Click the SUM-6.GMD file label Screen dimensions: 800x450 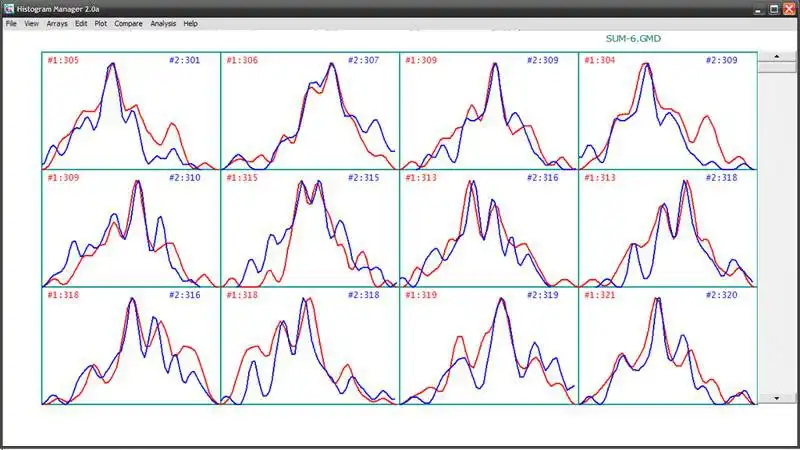633,38
